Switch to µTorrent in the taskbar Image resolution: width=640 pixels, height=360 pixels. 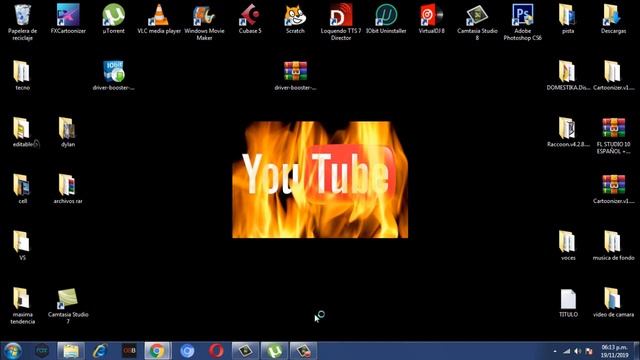click(274, 351)
